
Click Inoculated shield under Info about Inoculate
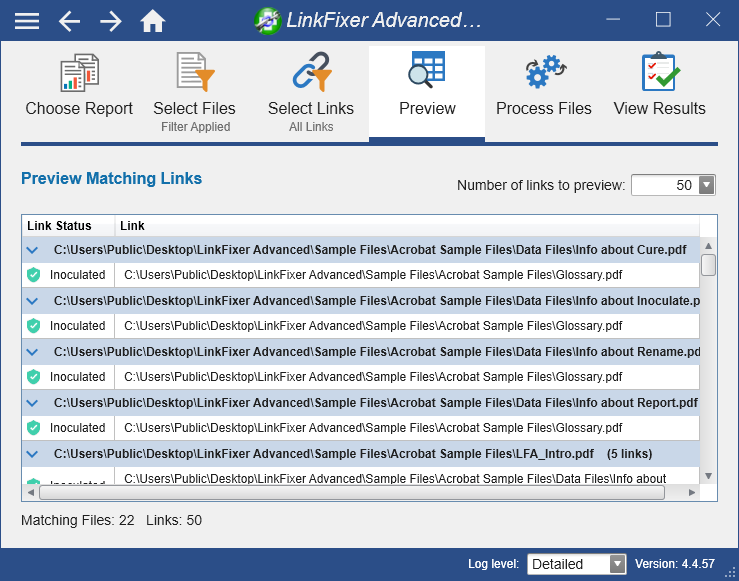33,326
